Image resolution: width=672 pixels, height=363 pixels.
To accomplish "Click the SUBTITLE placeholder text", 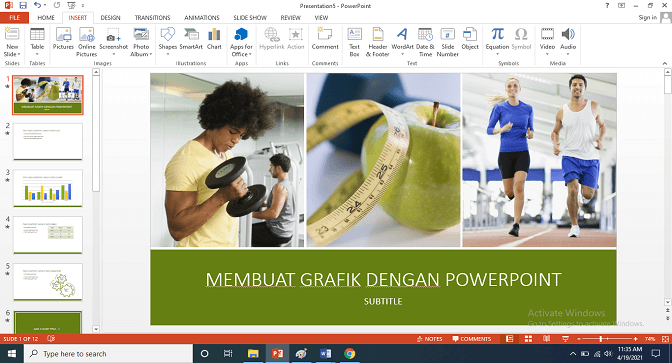I will 383,301.
